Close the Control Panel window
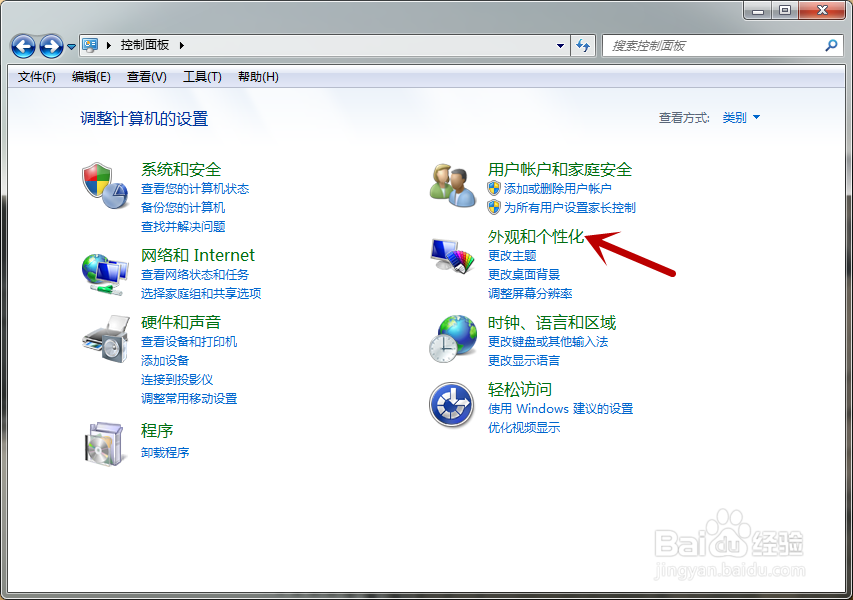Image resolution: width=853 pixels, height=600 pixels. point(823,10)
